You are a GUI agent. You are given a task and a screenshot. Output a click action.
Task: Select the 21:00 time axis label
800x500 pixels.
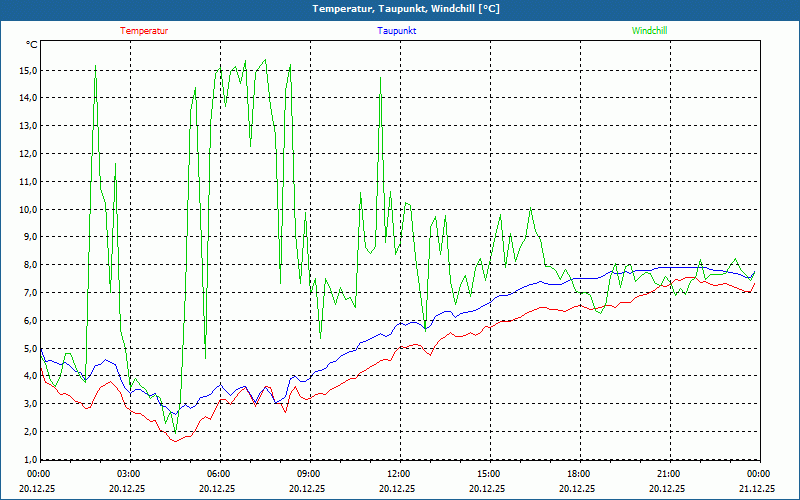(x=669, y=474)
